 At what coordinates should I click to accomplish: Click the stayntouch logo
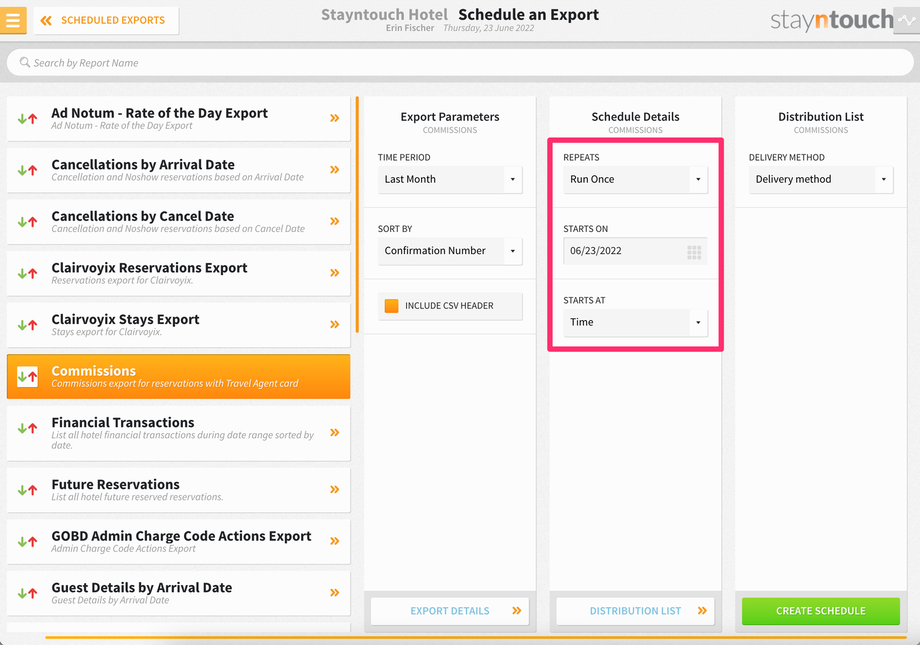pyautogui.click(x=831, y=21)
